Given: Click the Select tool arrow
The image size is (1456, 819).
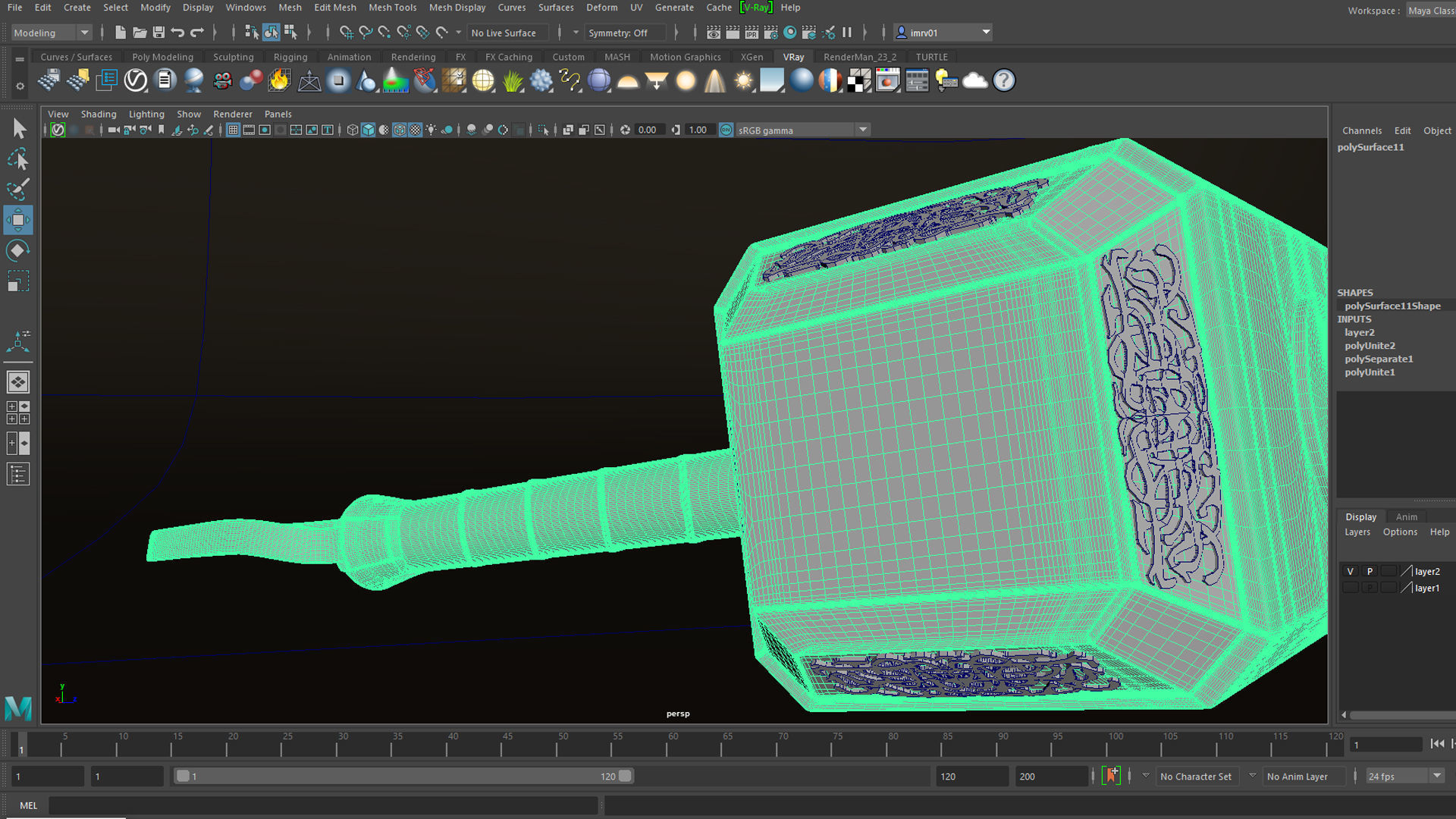Looking at the screenshot, I should coord(18,129).
